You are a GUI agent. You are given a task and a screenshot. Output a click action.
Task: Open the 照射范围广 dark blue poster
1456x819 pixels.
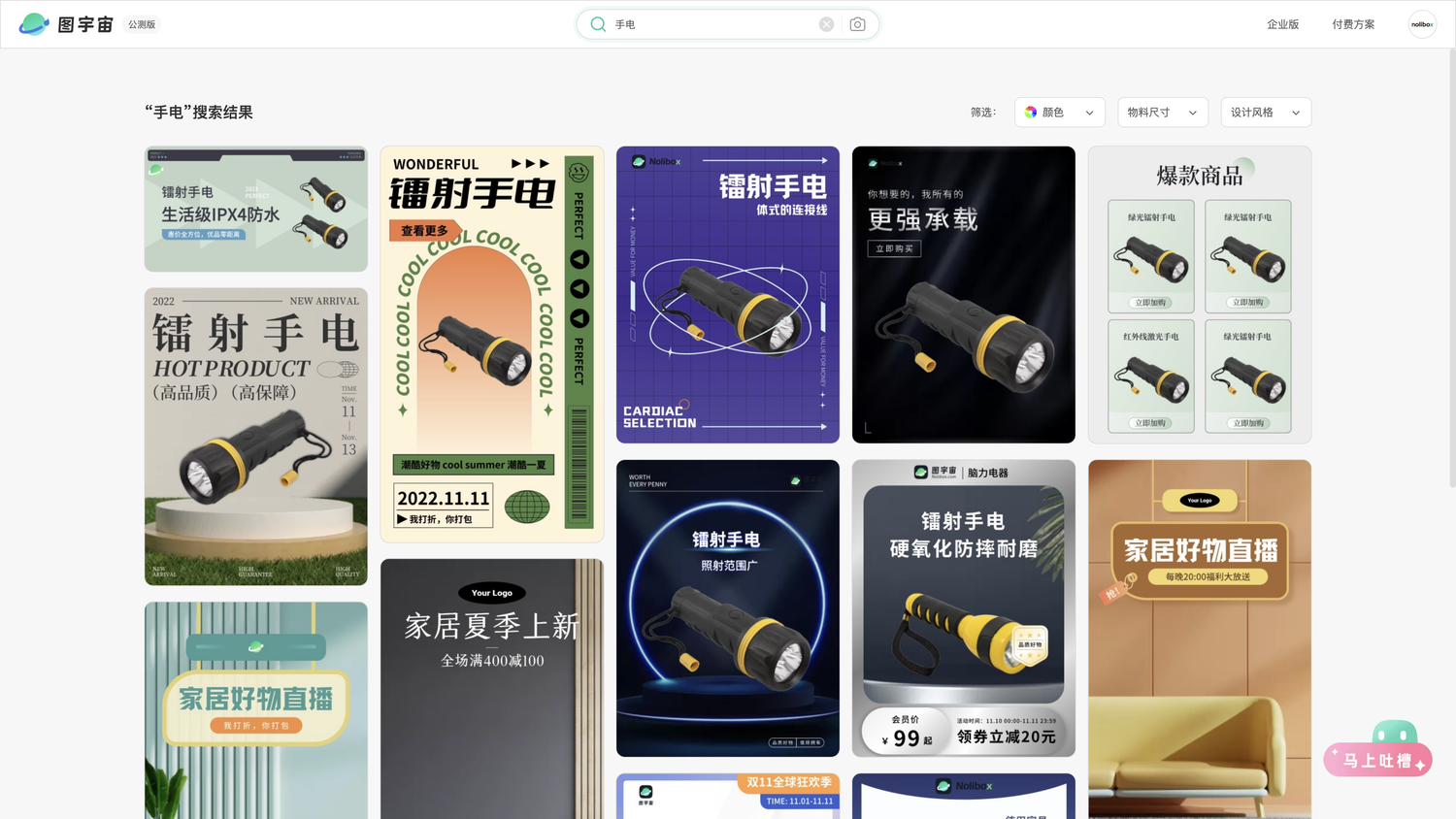[x=728, y=608]
